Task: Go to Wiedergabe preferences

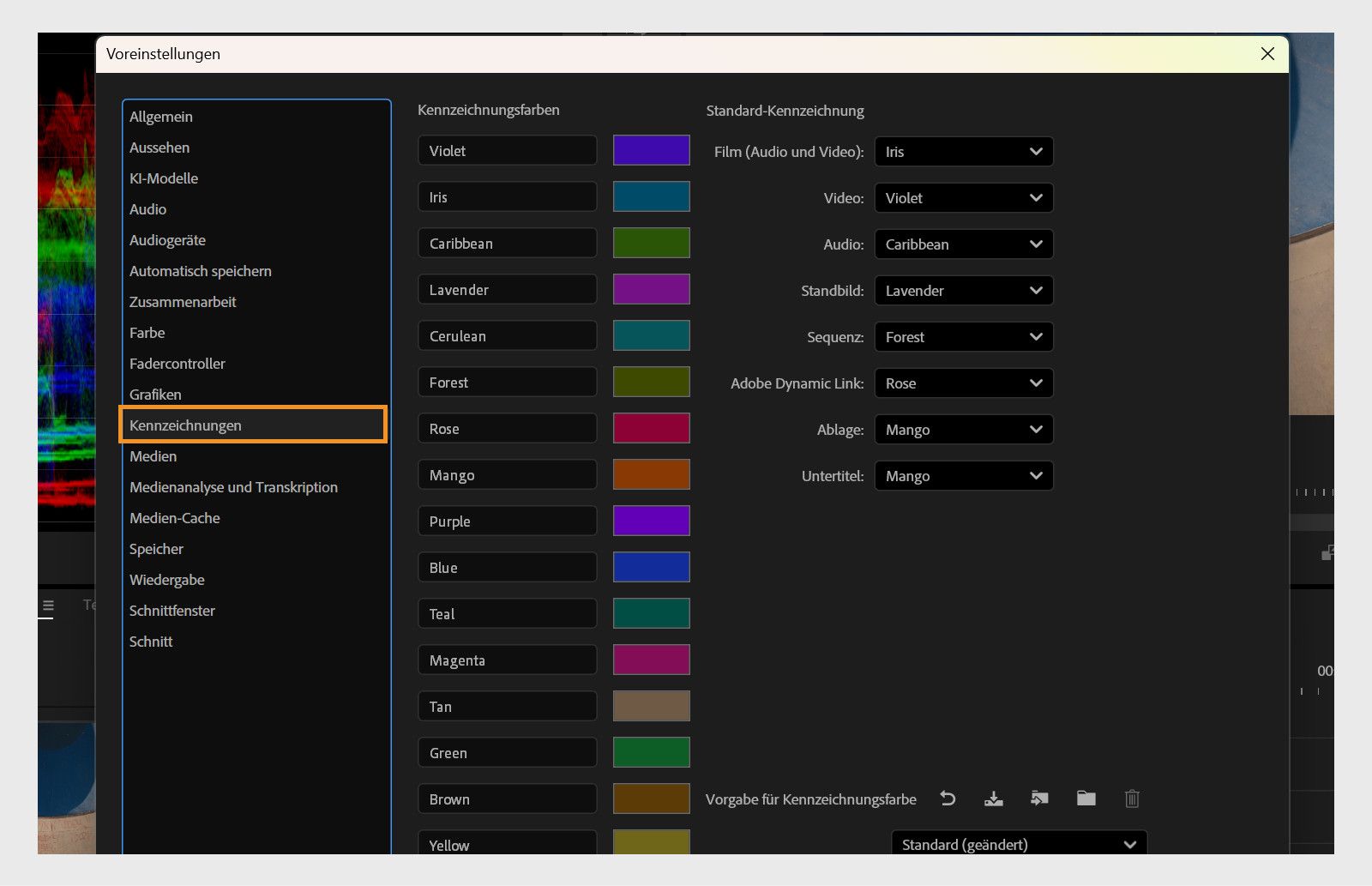Action: 256,580
